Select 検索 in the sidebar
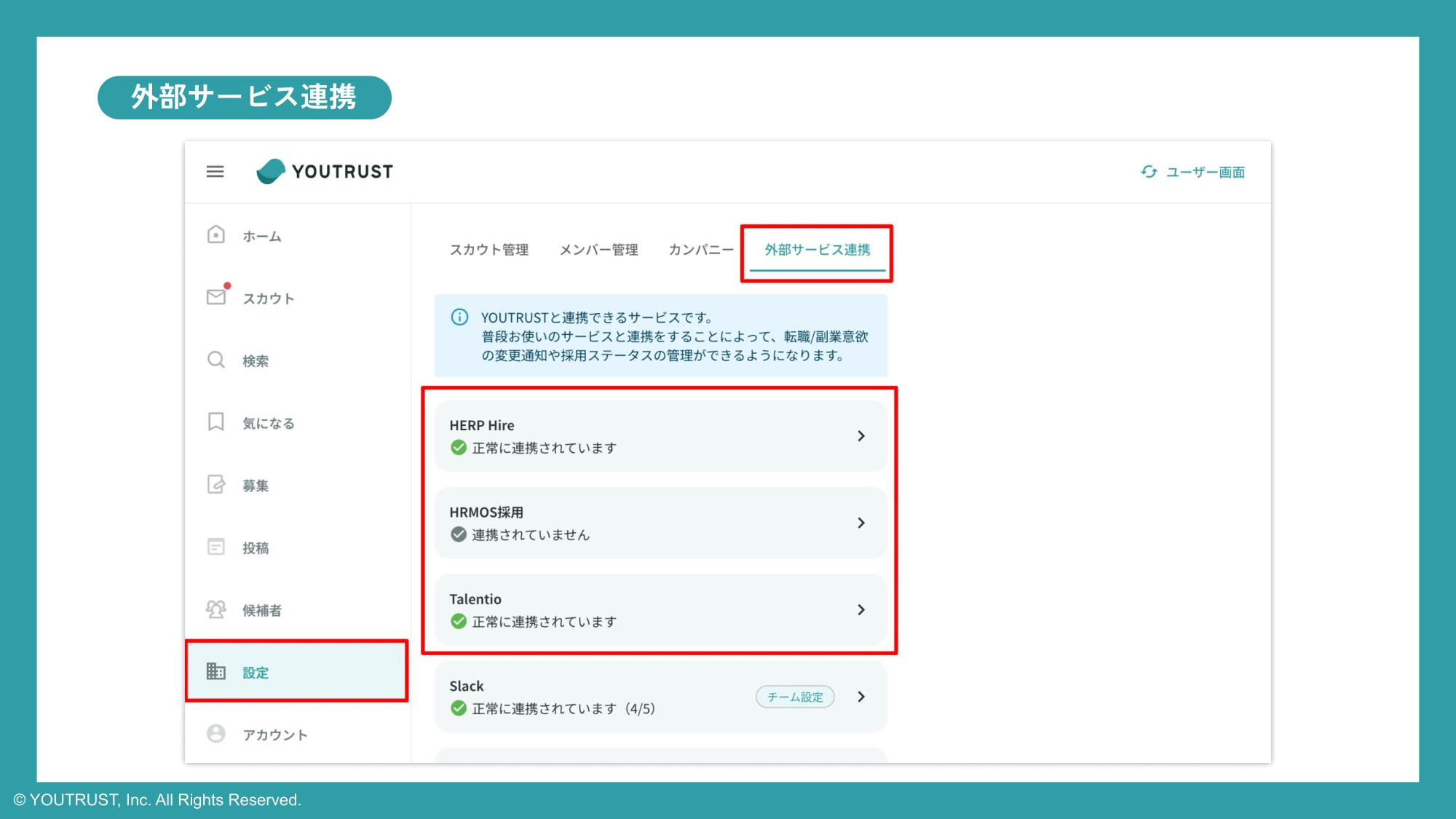 tap(255, 361)
